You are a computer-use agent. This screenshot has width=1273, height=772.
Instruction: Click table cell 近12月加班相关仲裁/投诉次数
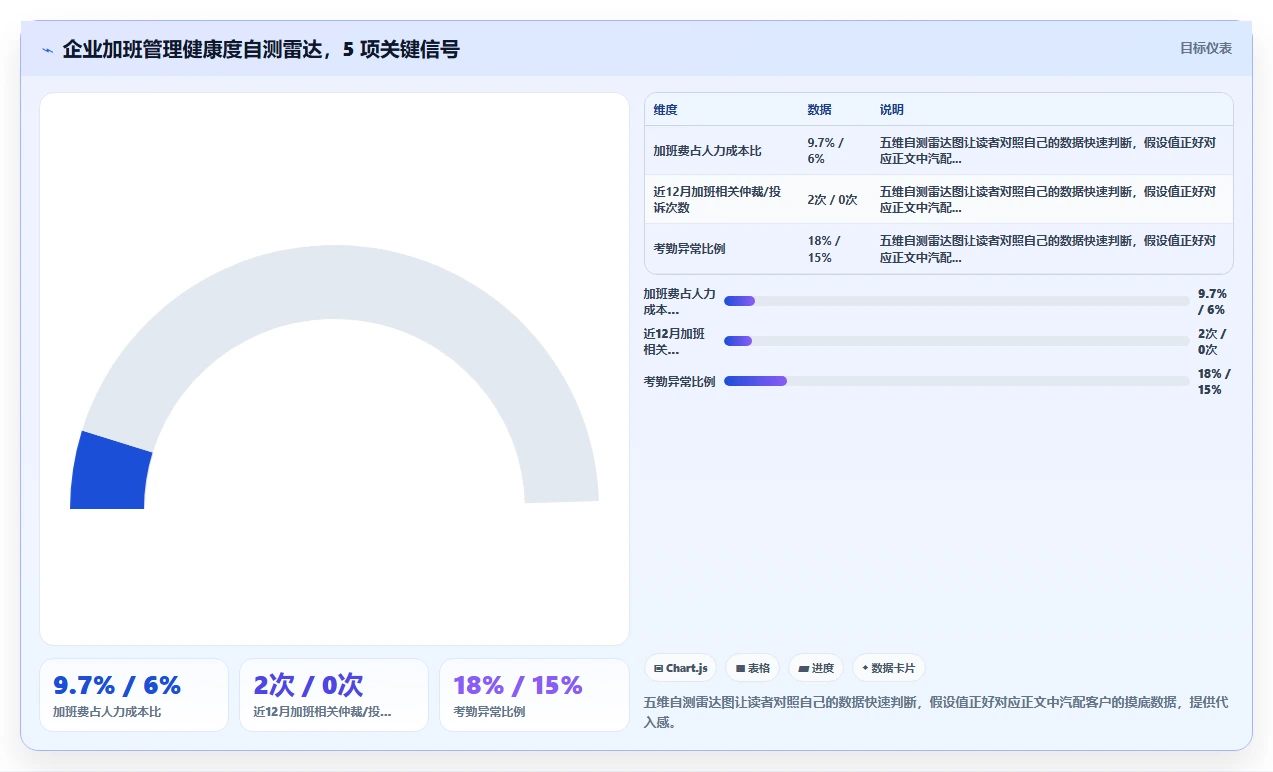(718, 199)
